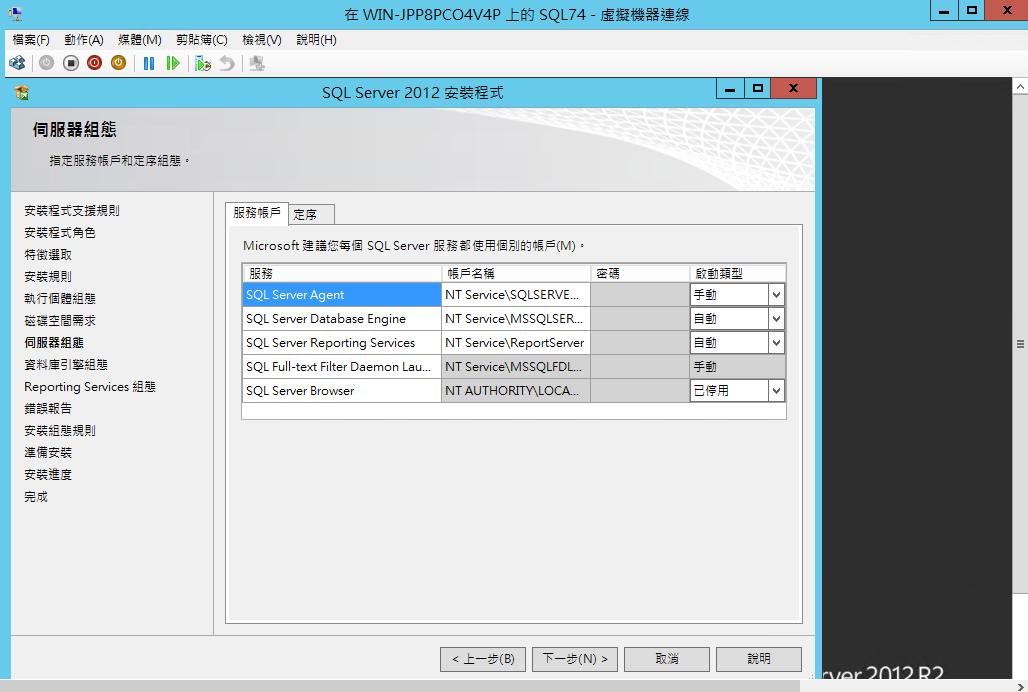This screenshot has height=692, width=1028.
Task: Click account name NT Service\MSSQLFDL... cell
Action: click(x=516, y=367)
